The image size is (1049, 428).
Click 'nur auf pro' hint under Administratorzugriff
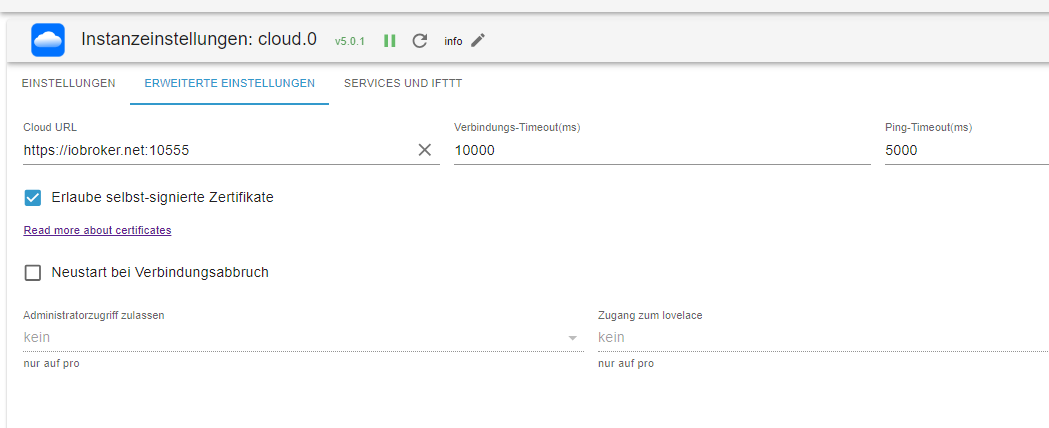pos(51,363)
